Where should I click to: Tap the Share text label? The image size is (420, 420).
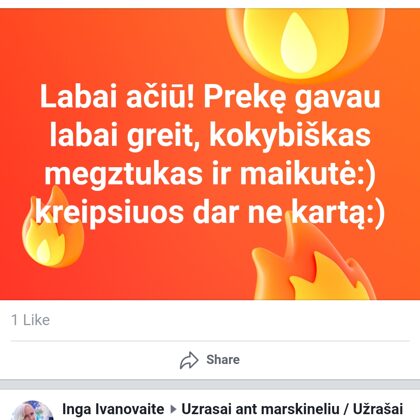coord(223,359)
